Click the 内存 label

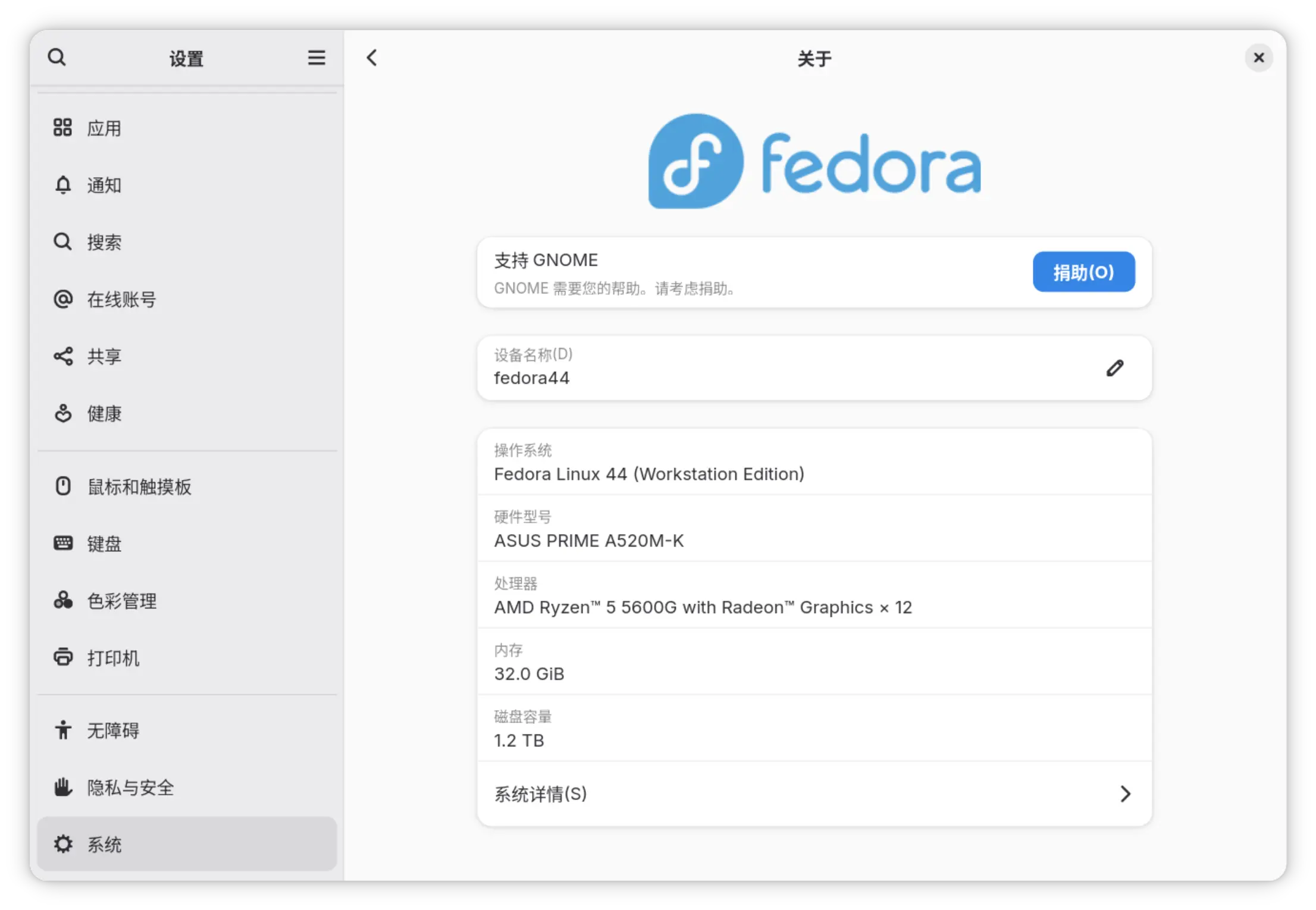(x=508, y=650)
